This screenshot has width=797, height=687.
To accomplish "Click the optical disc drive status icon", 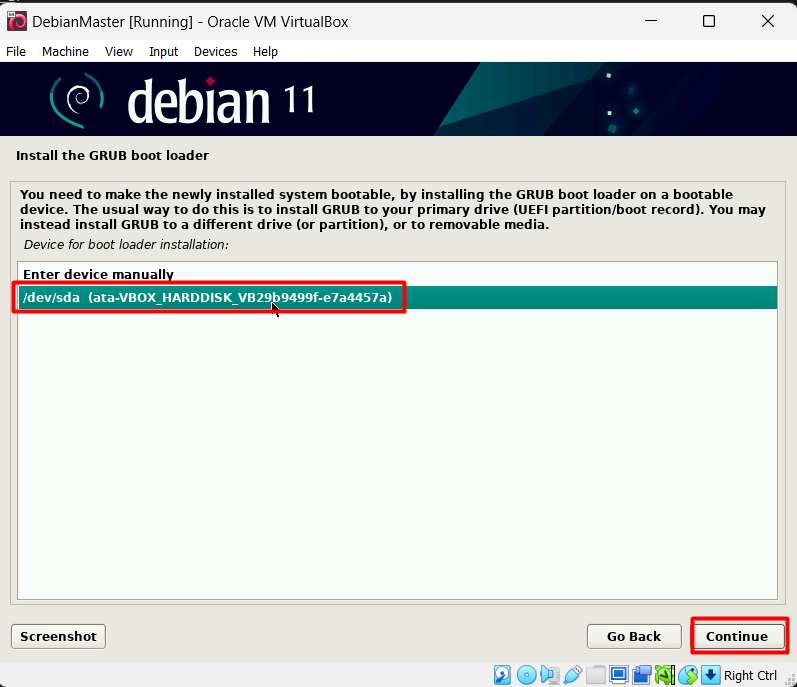I will (x=527, y=675).
